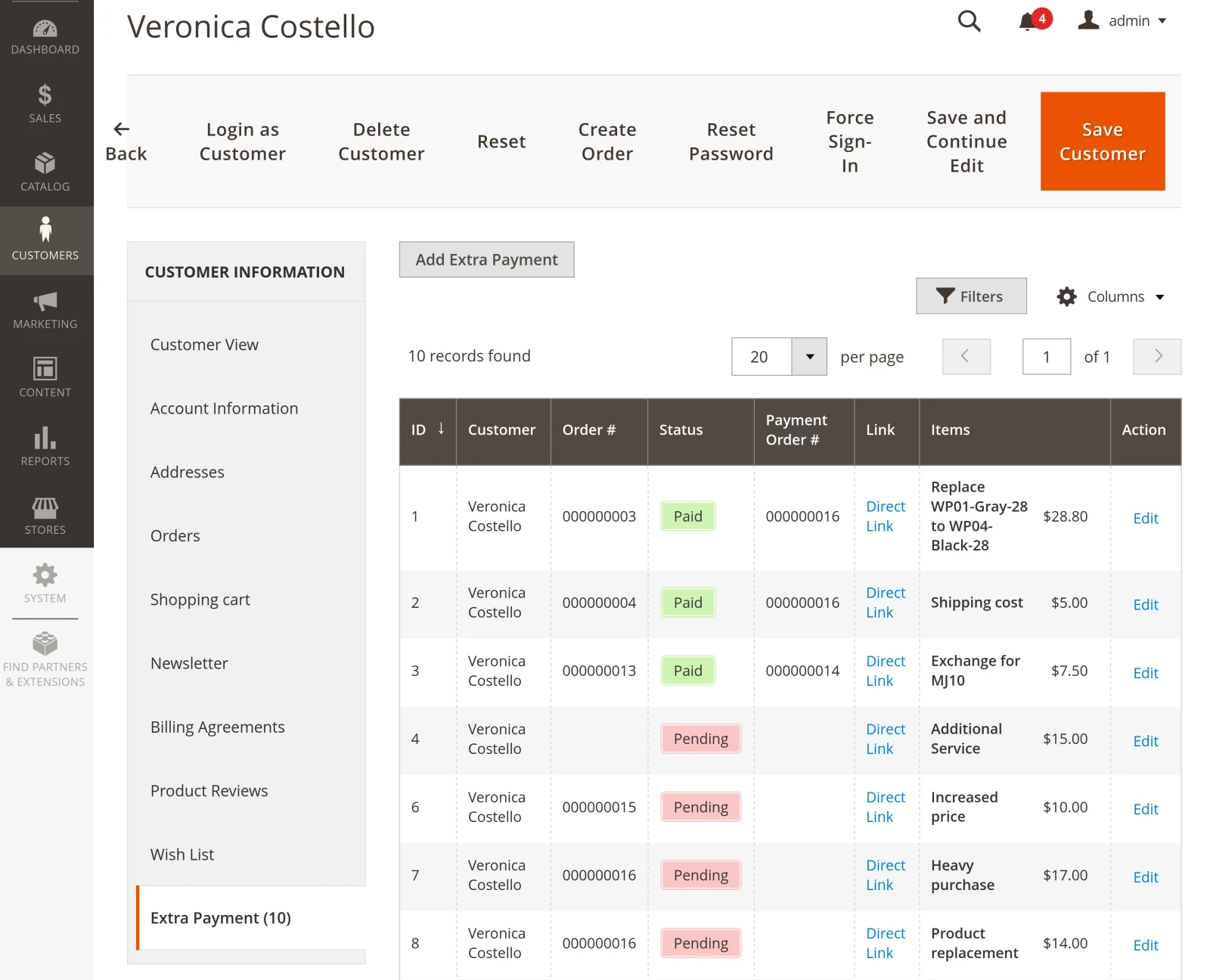Switch to the Account Information tab
The width and height of the screenshot is (1210, 980).
(x=224, y=408)
